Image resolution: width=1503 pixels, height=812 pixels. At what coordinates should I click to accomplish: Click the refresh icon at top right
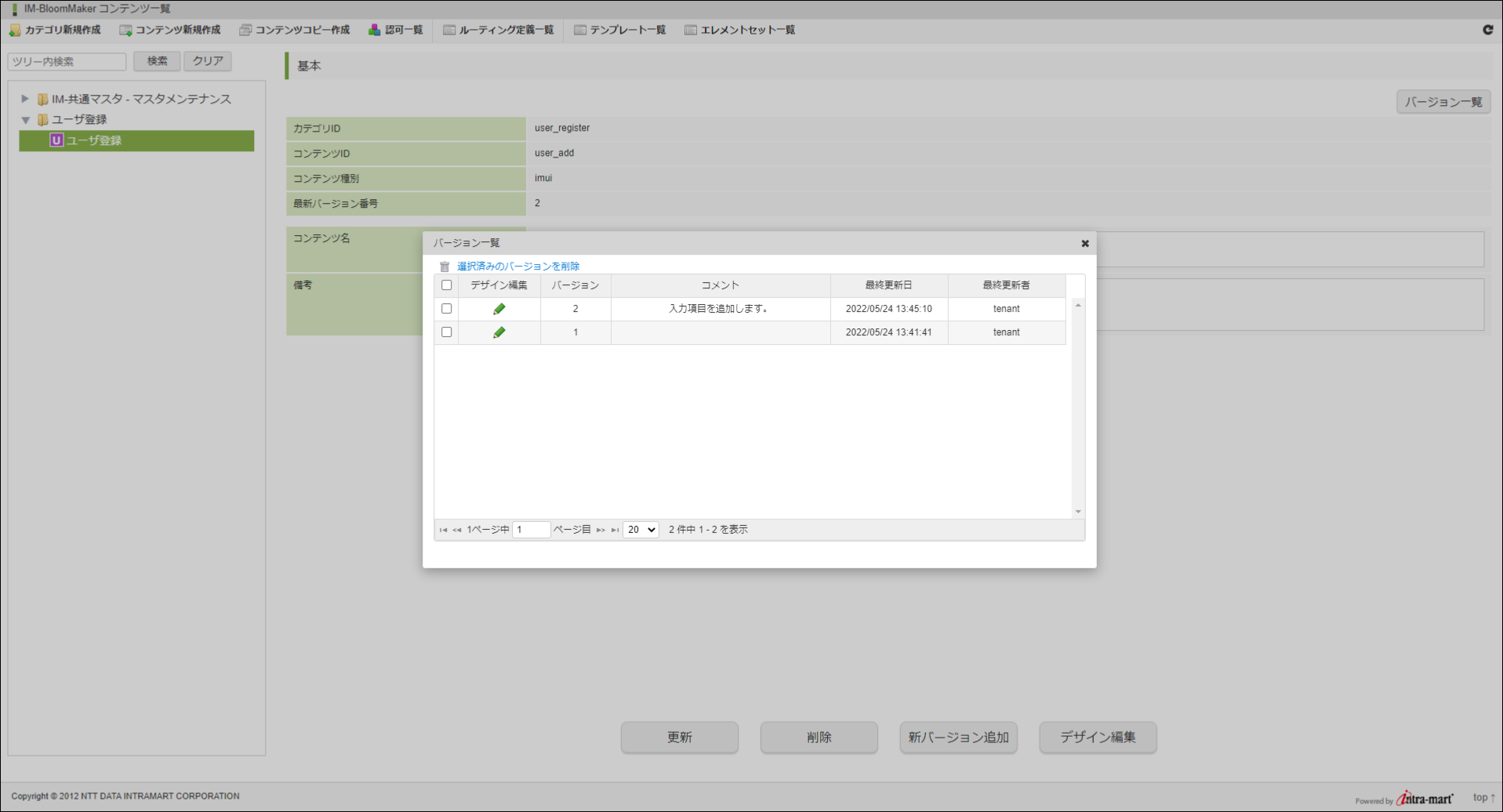1487,30
